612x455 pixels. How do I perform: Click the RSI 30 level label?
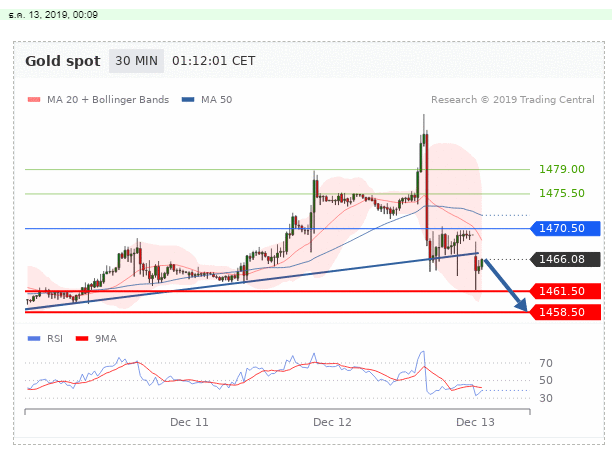click(x=546, y=398)
